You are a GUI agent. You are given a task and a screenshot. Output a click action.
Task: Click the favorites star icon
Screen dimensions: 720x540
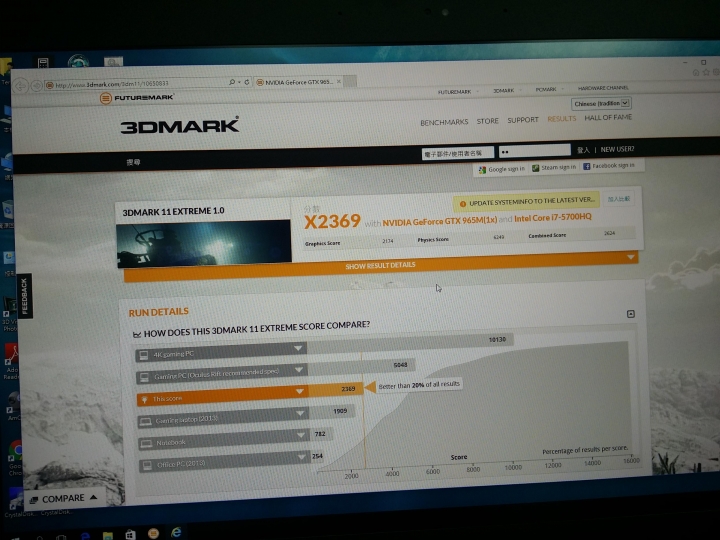tap(706, 72)
